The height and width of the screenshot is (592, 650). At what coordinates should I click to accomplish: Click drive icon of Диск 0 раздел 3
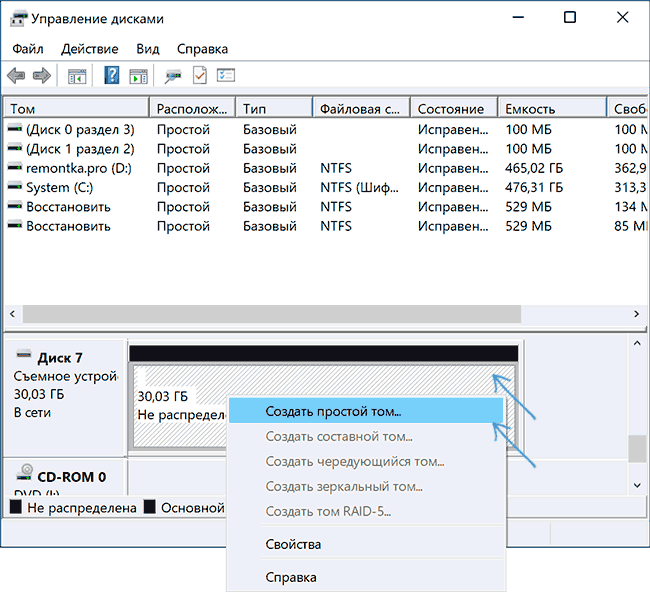(15, 129)
